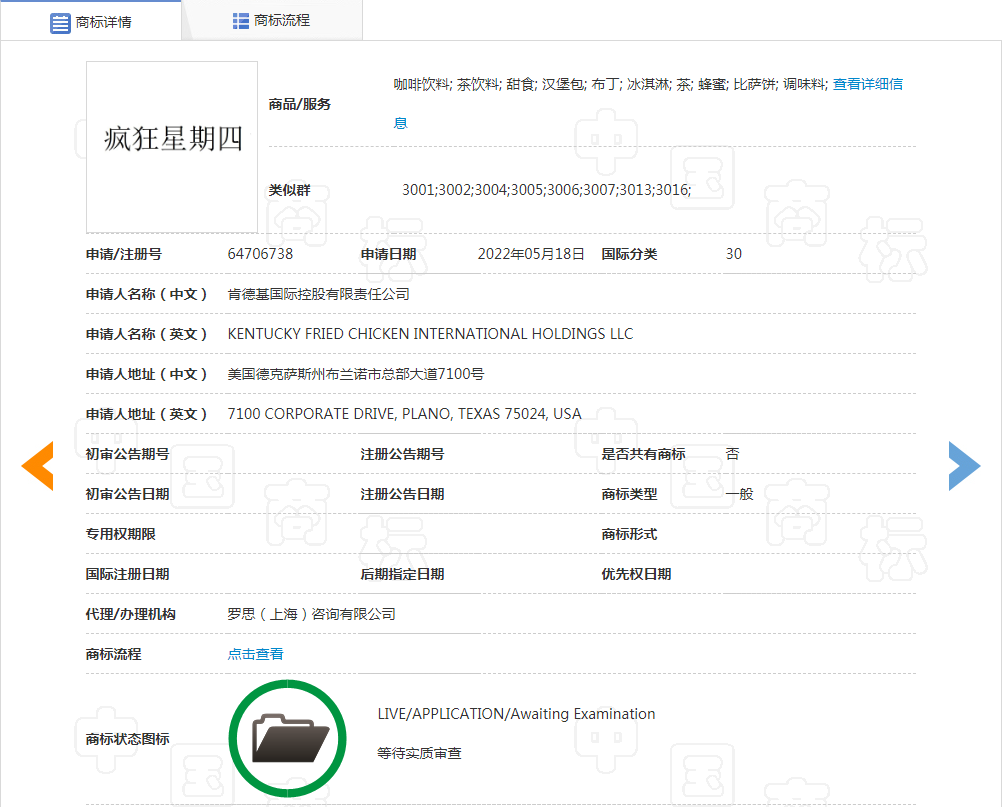
Task: Go to next trademark with blue arrow
Action: coord(965,466)
